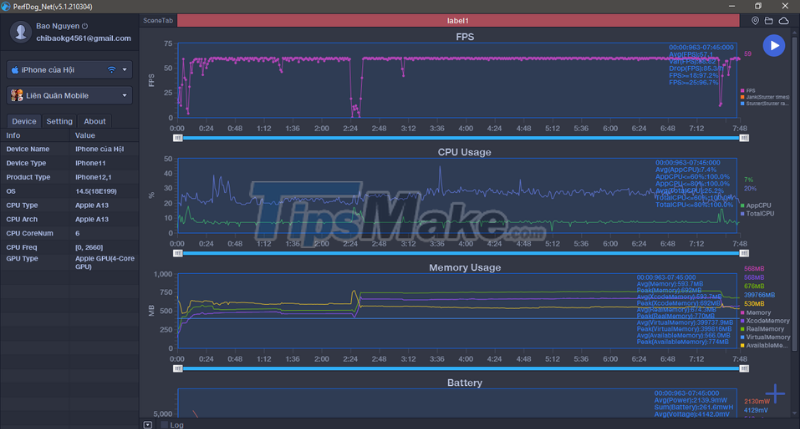The image size is (800, 429).
Task: Click the logout power icon beside Bao Nguyen
Action: coord(84,26)
